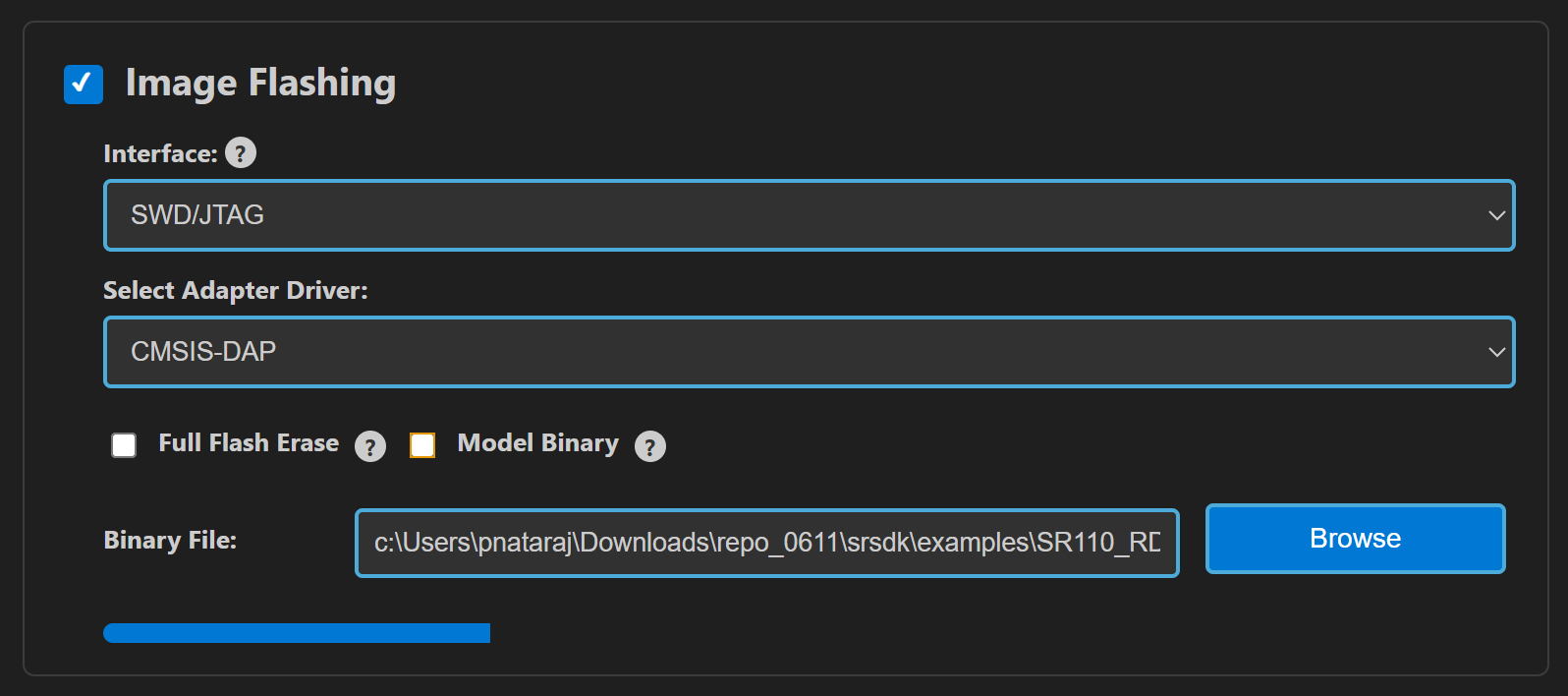
Task: Click the blue progress bar
Action: pyautogui.click(x=295, y=633)
